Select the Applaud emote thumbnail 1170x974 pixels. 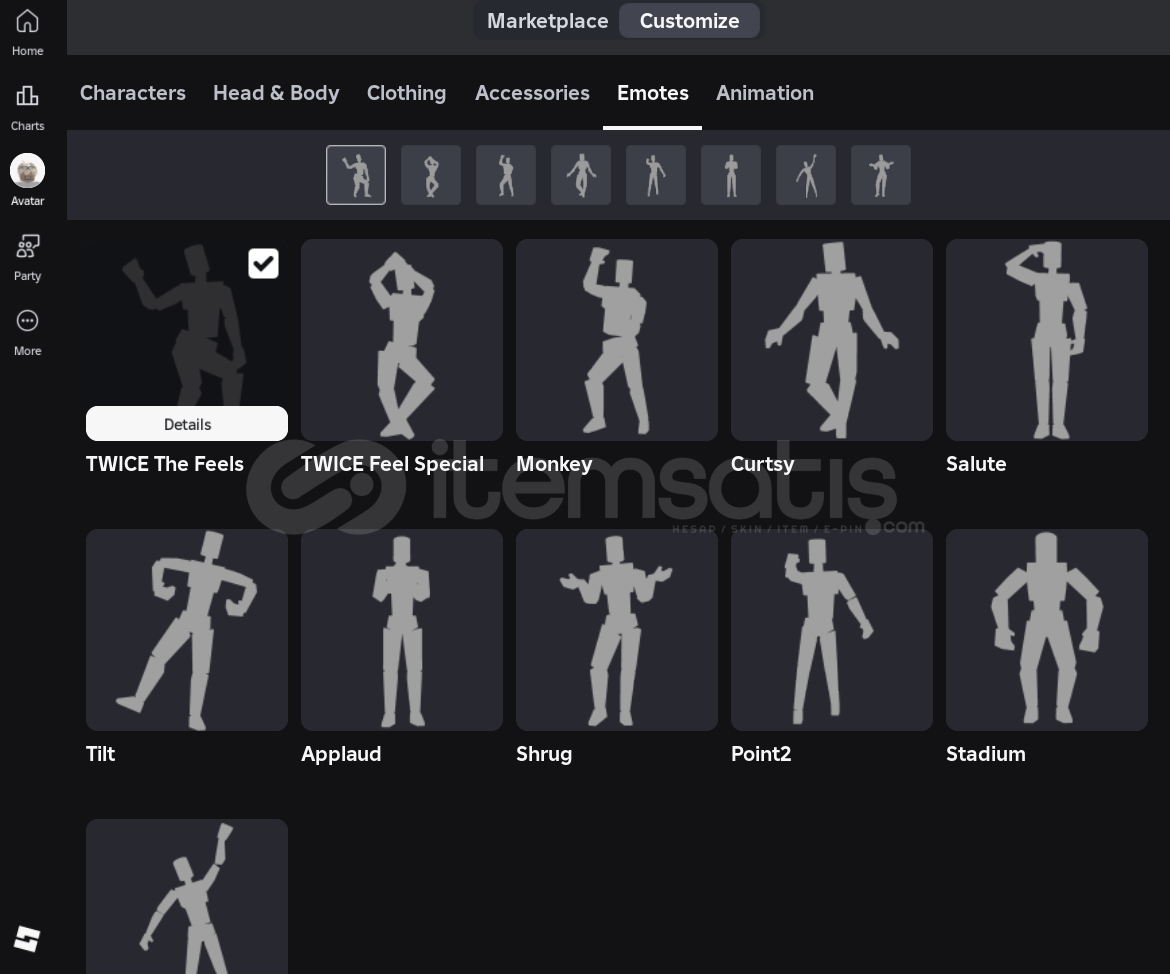401,630
